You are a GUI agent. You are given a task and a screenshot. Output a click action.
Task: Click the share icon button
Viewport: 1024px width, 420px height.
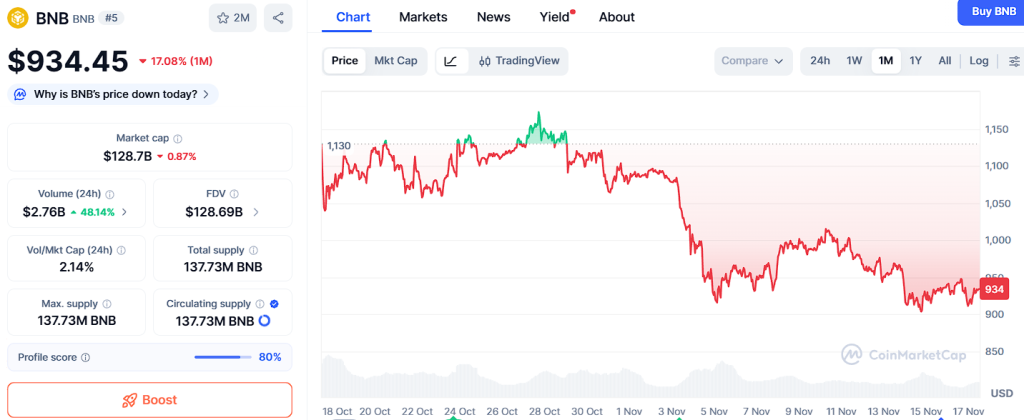point(278,17)
